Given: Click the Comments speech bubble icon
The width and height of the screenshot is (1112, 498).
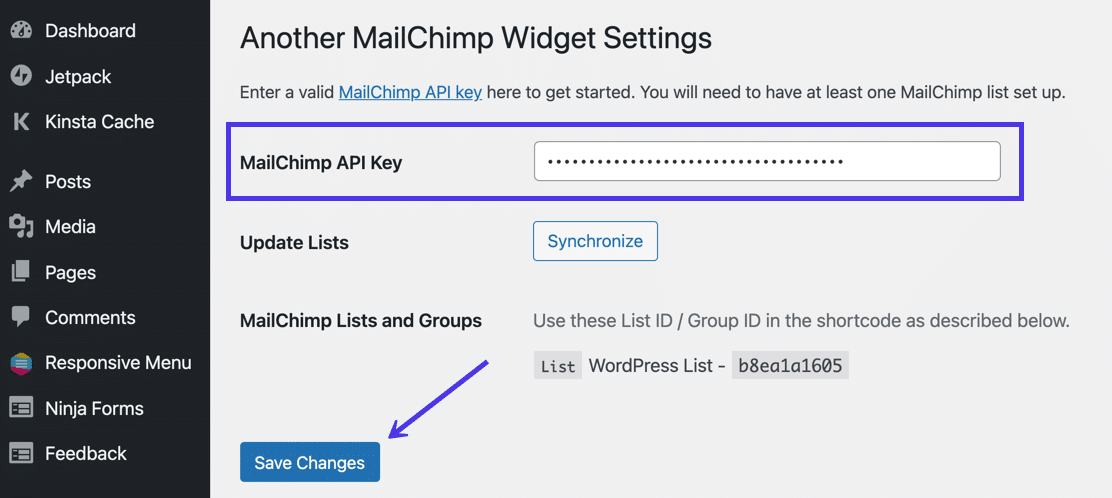Looking at the screenshot, I should (x=21, y=318).
